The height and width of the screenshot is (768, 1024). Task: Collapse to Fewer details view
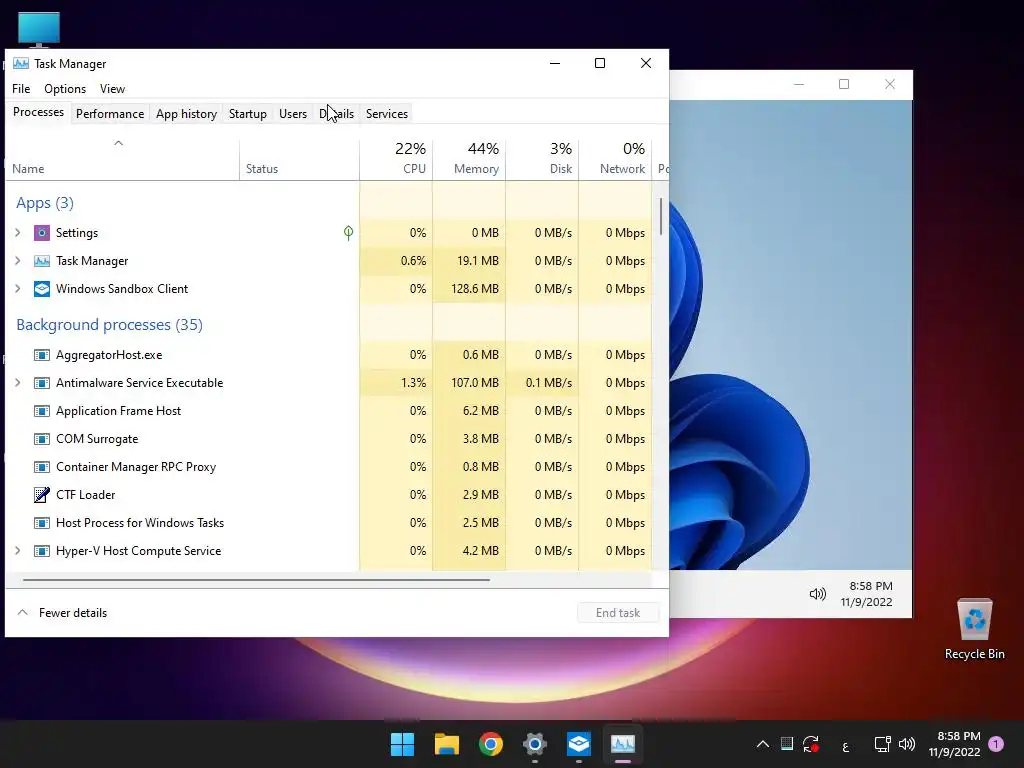[62, 613]
